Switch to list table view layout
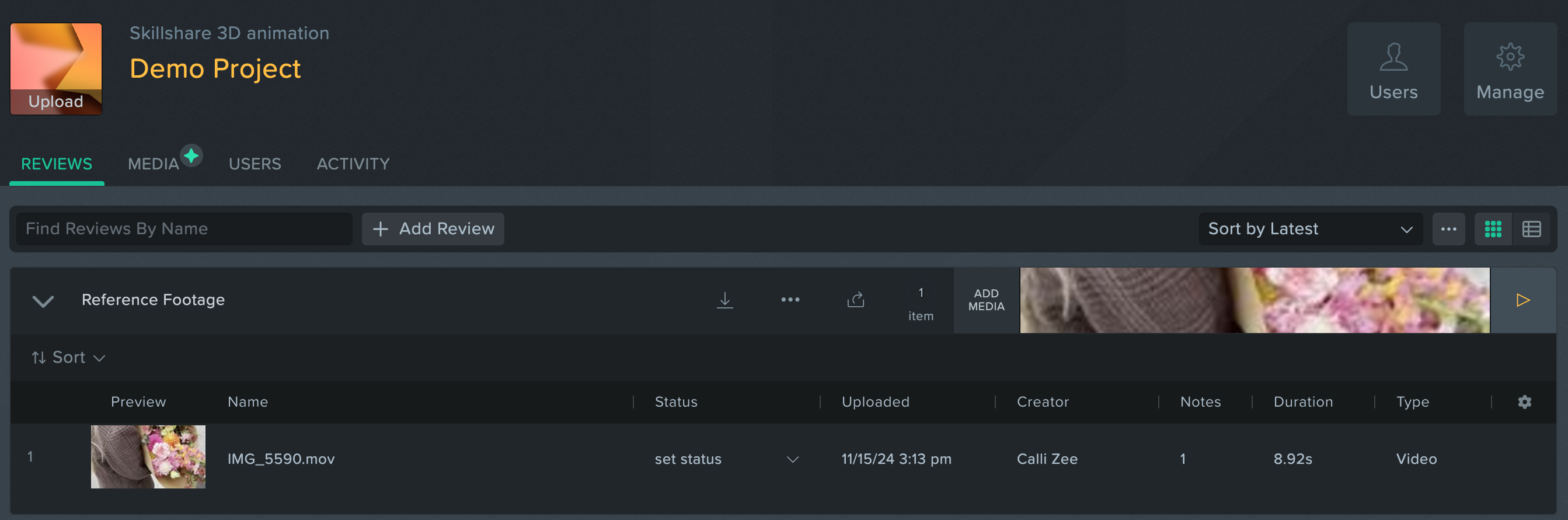This screenshot has height=520, width=1568. coord(1531,229)
